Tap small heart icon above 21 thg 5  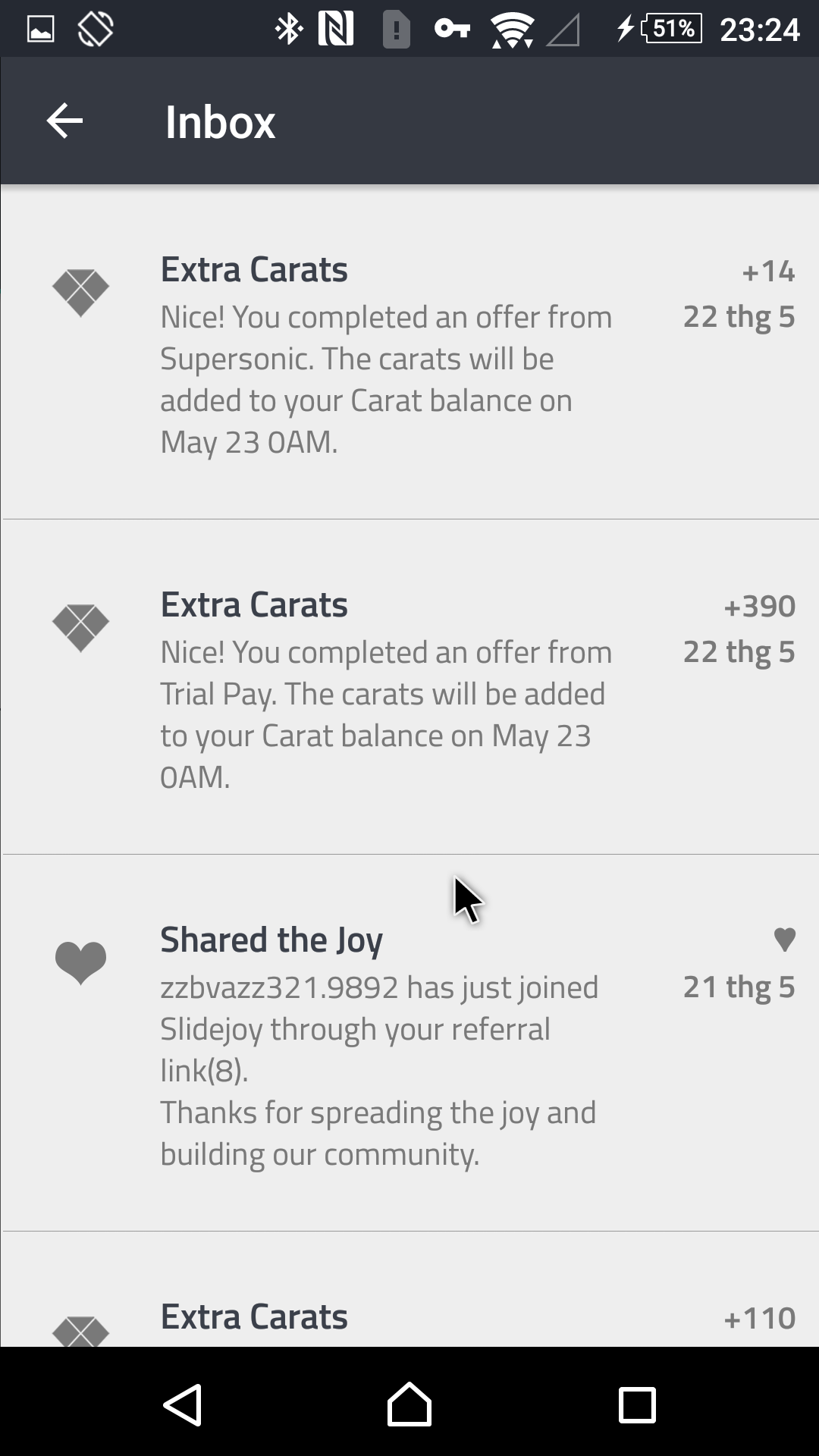[x=784, y=940]
